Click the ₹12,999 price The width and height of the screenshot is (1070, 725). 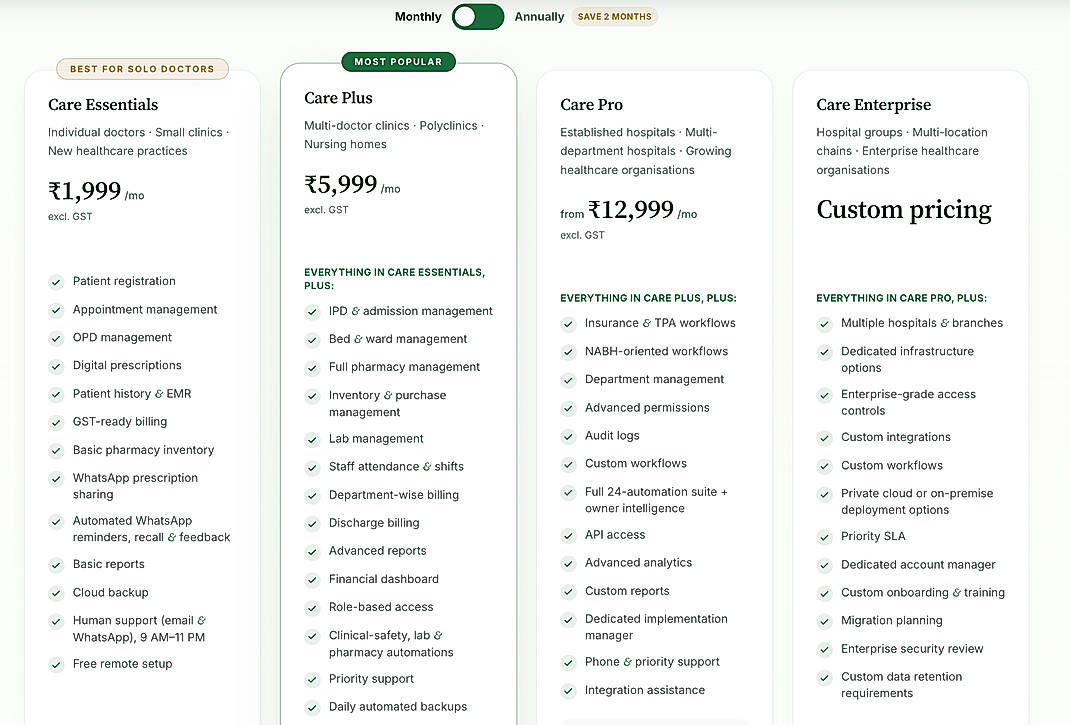(631, 209)
